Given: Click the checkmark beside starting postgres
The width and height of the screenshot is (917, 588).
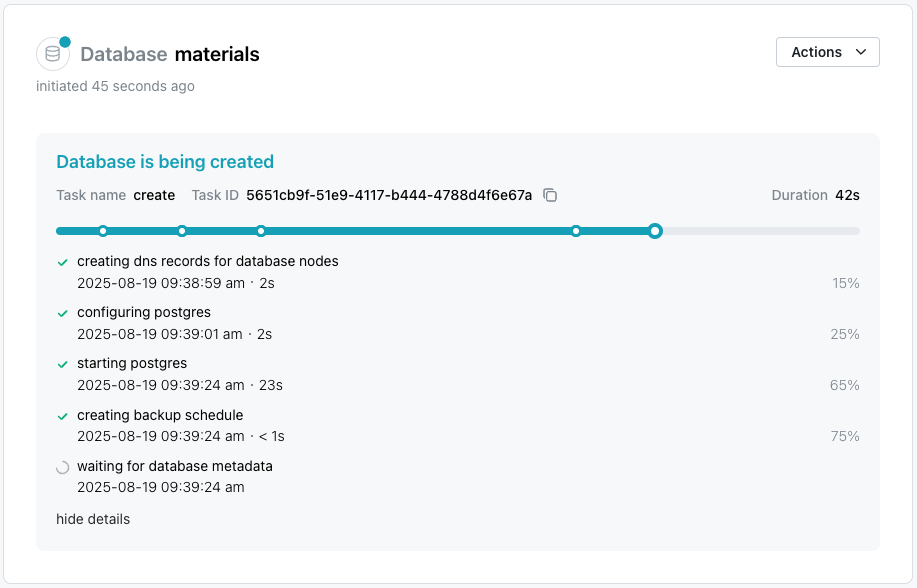Looking at the screenshot, I should (63, 364).
